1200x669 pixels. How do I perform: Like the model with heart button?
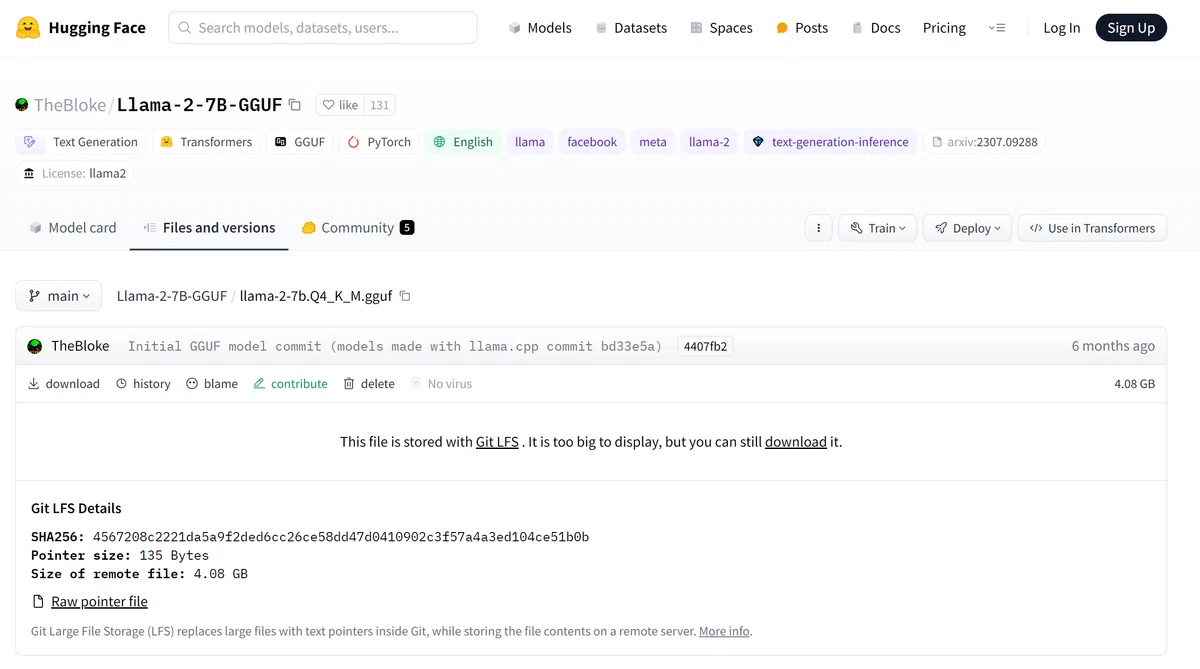339,105
